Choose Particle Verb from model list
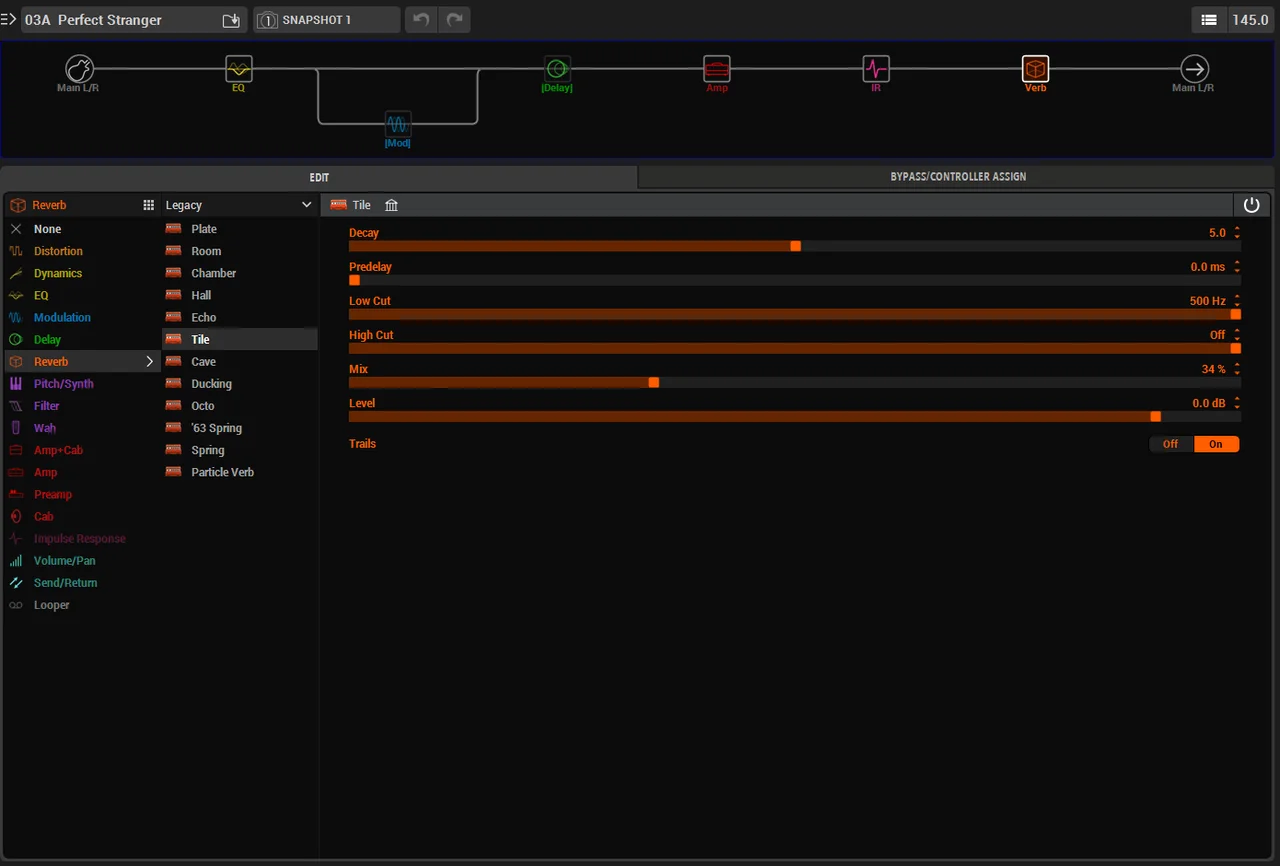 coord(222,472)
